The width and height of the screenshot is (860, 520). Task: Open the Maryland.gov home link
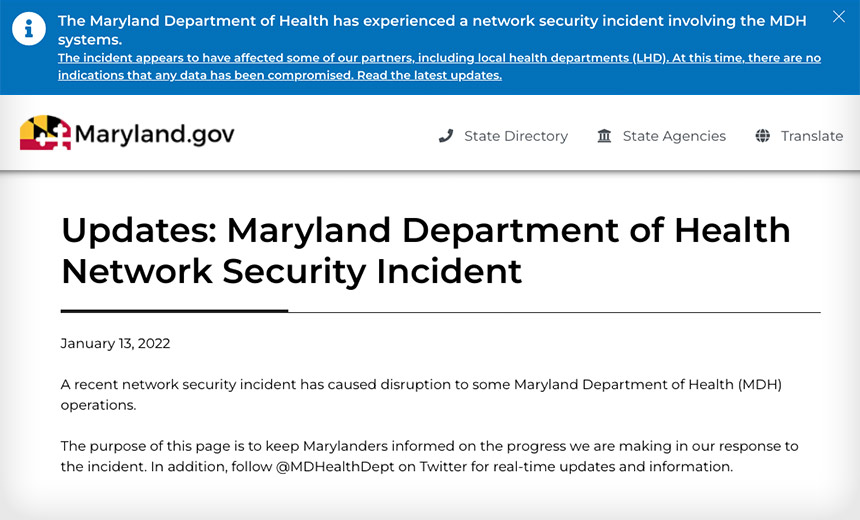tap(127, 133)
